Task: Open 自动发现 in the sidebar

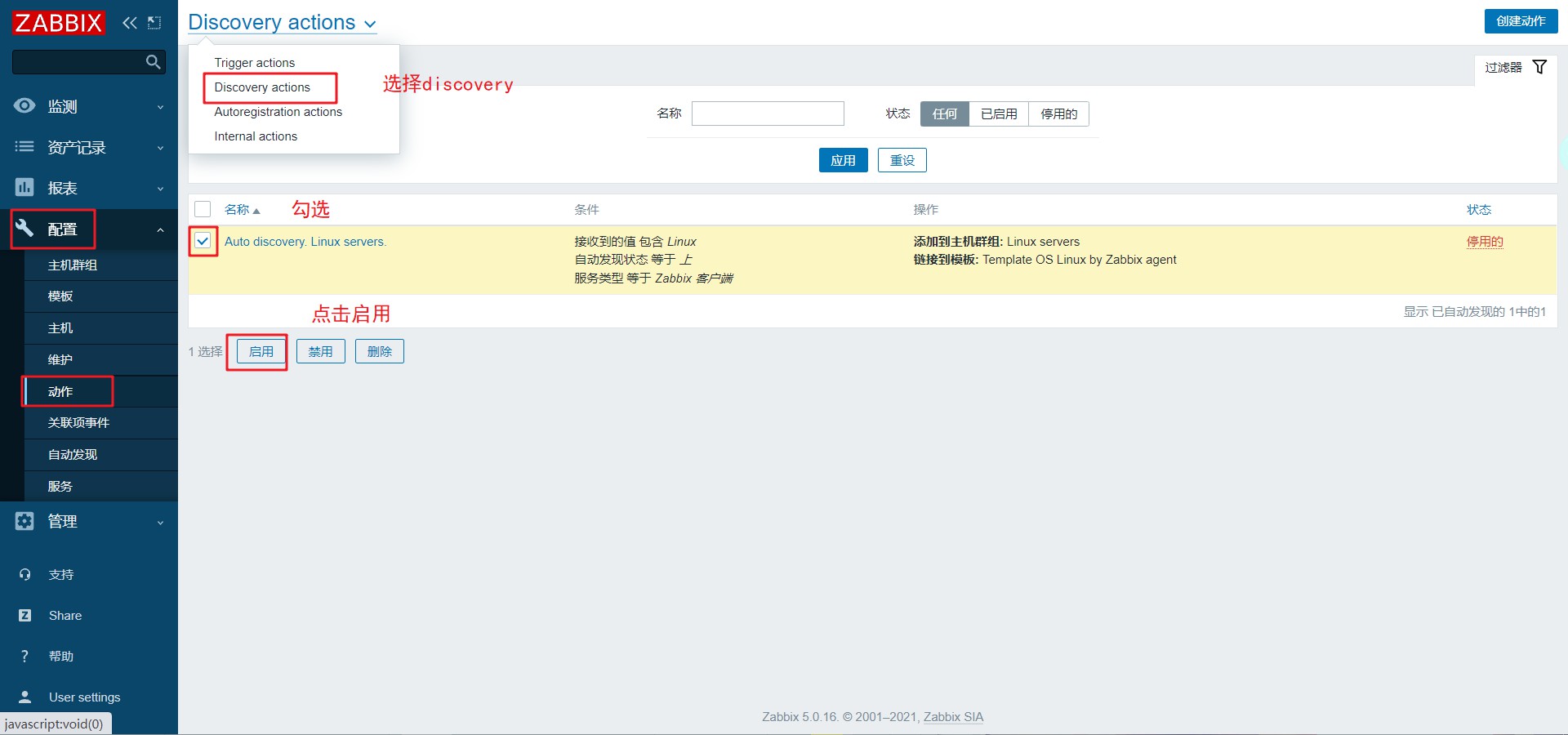Action: [x=101, y=455]
